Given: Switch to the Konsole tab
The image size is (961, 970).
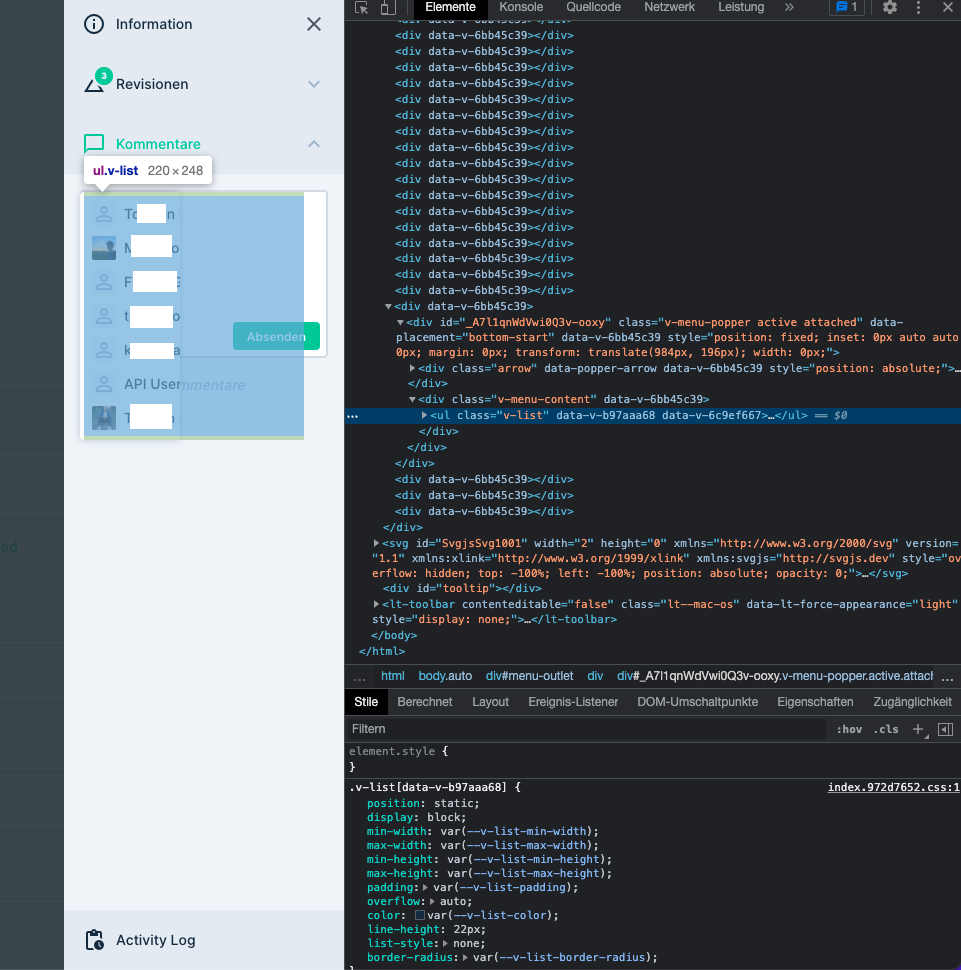Looking at the screenshot, I should coord(521,7).
